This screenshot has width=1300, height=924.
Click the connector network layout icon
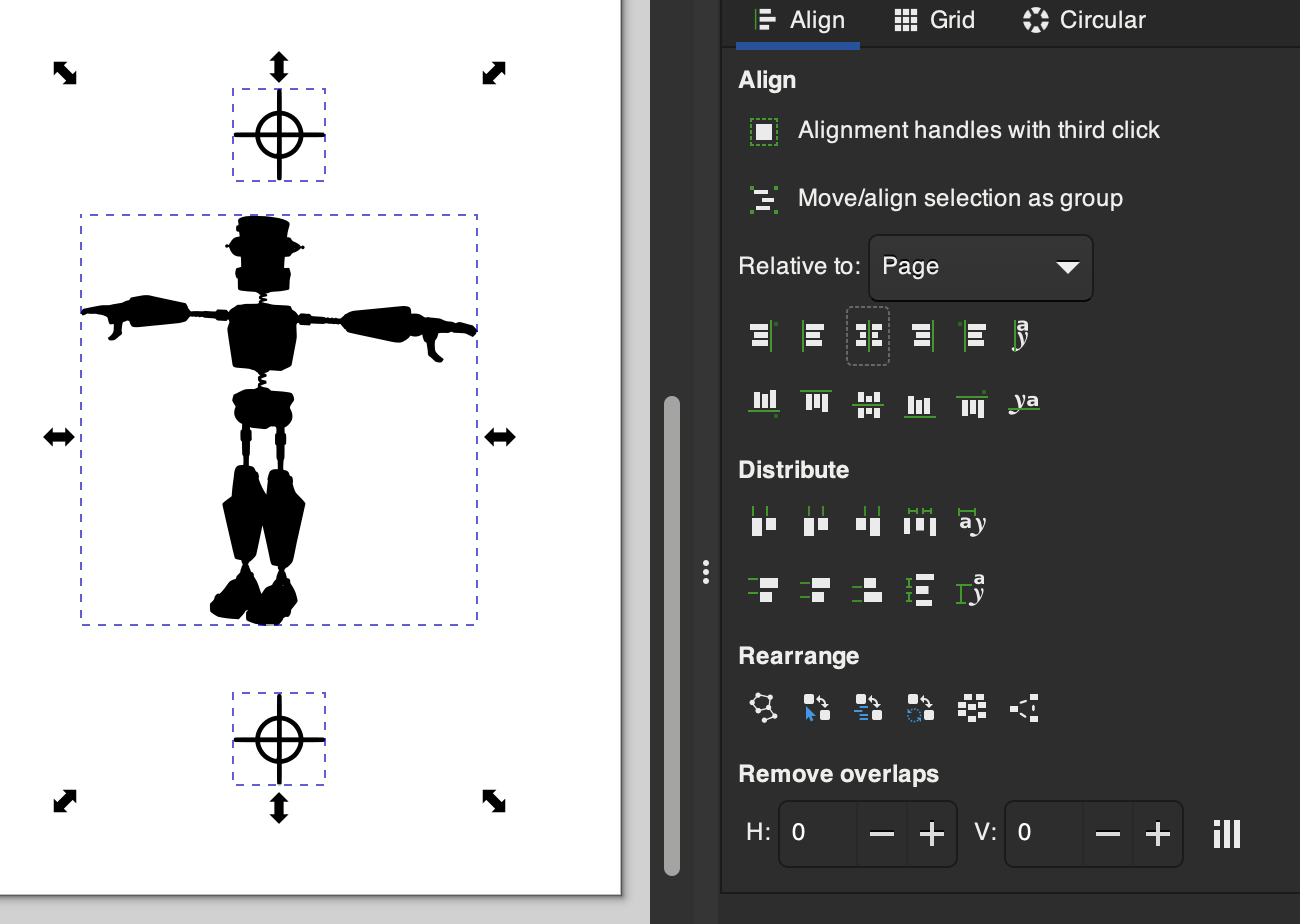[x=764, y=708]
